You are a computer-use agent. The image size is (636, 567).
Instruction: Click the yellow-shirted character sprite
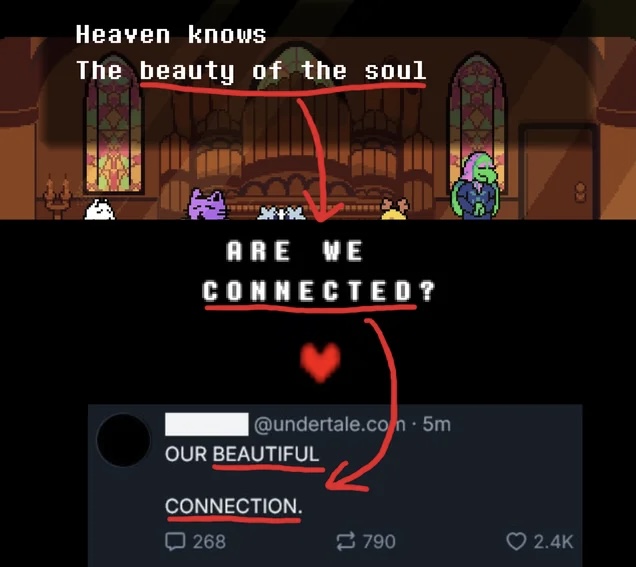pos(395,208)
